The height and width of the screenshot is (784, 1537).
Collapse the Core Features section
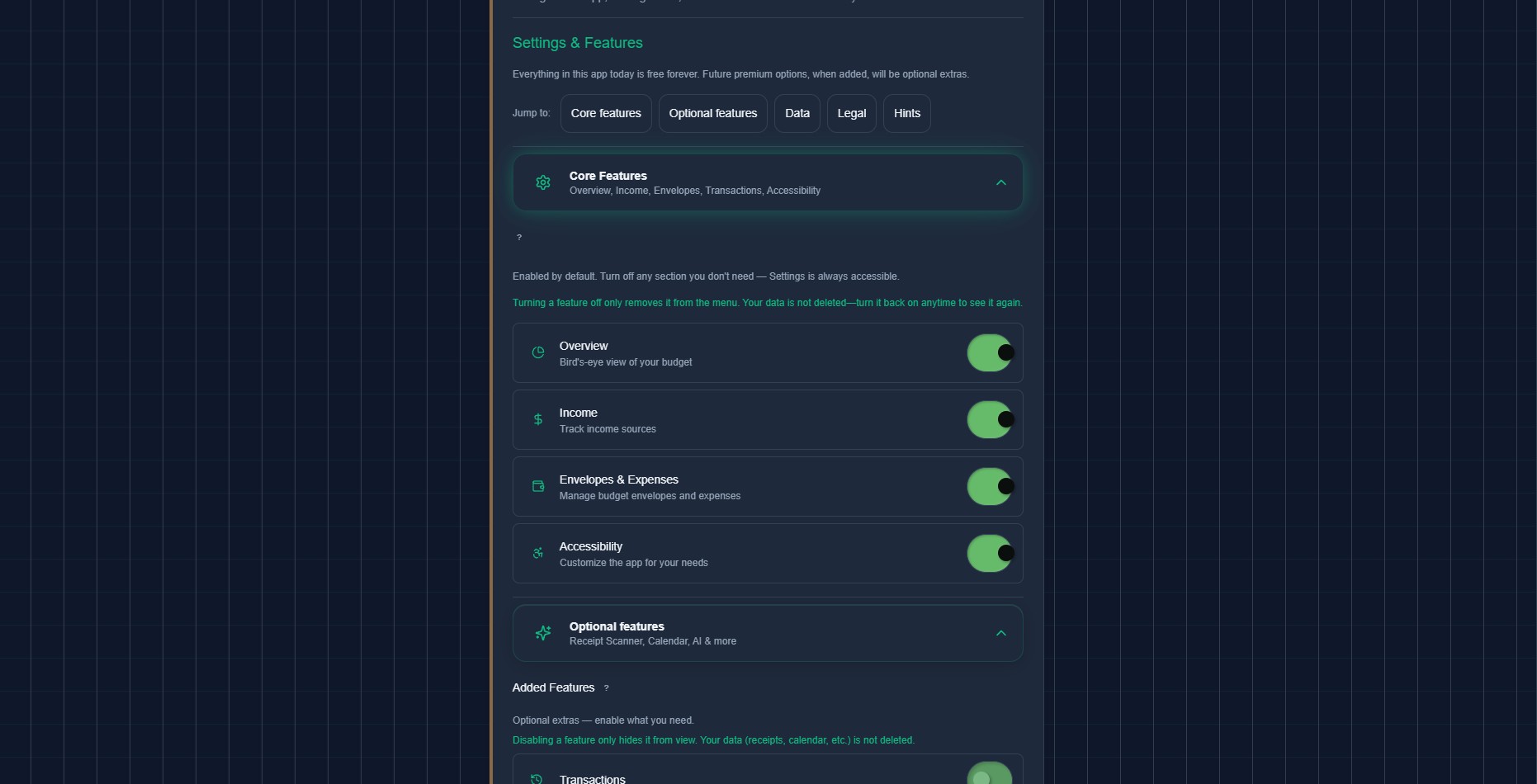pyautogui.click(x=1001, y=182)
